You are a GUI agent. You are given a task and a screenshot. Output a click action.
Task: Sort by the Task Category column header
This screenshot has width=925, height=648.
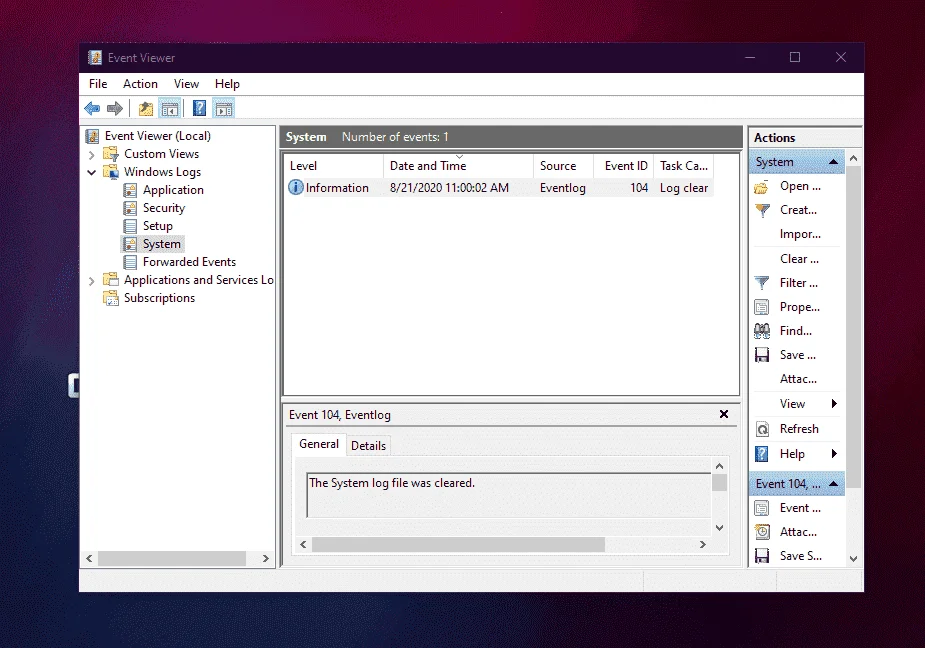tap(684, 166)
